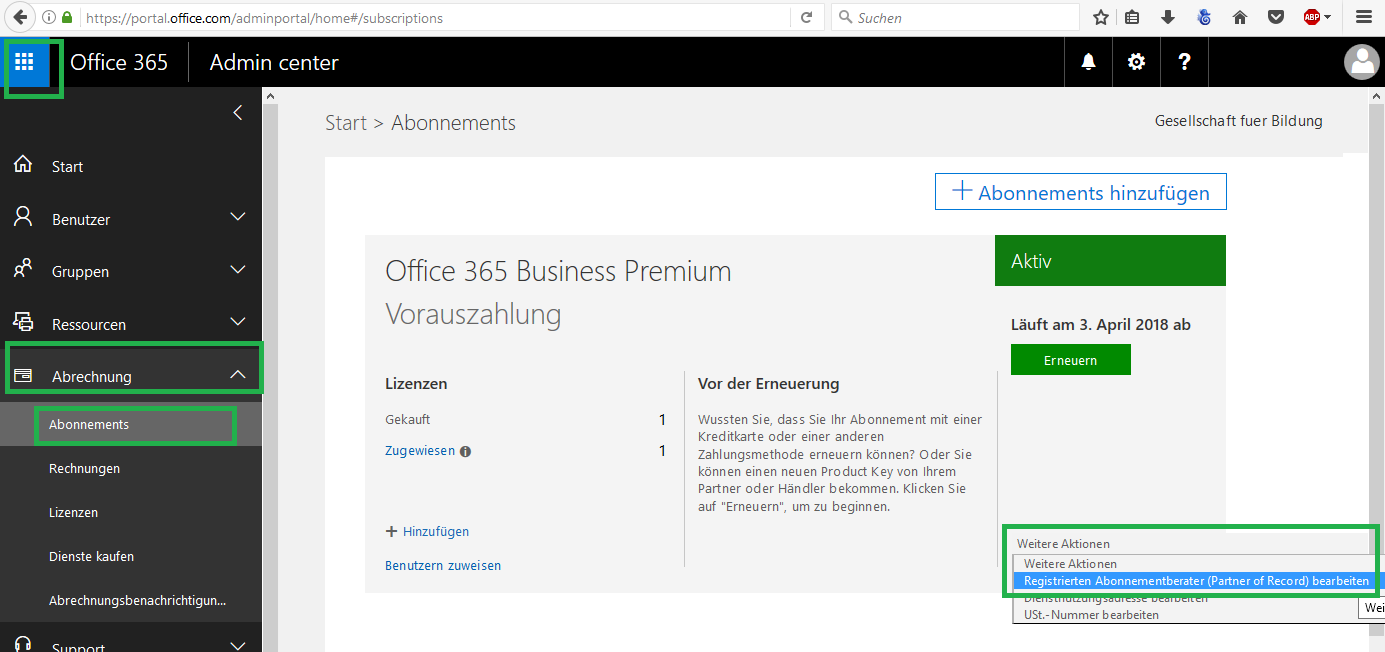Select Registrierten Abonnementberater bearbeiten option
Viewport: 1385px width, 652px height.
point(1196,581)
